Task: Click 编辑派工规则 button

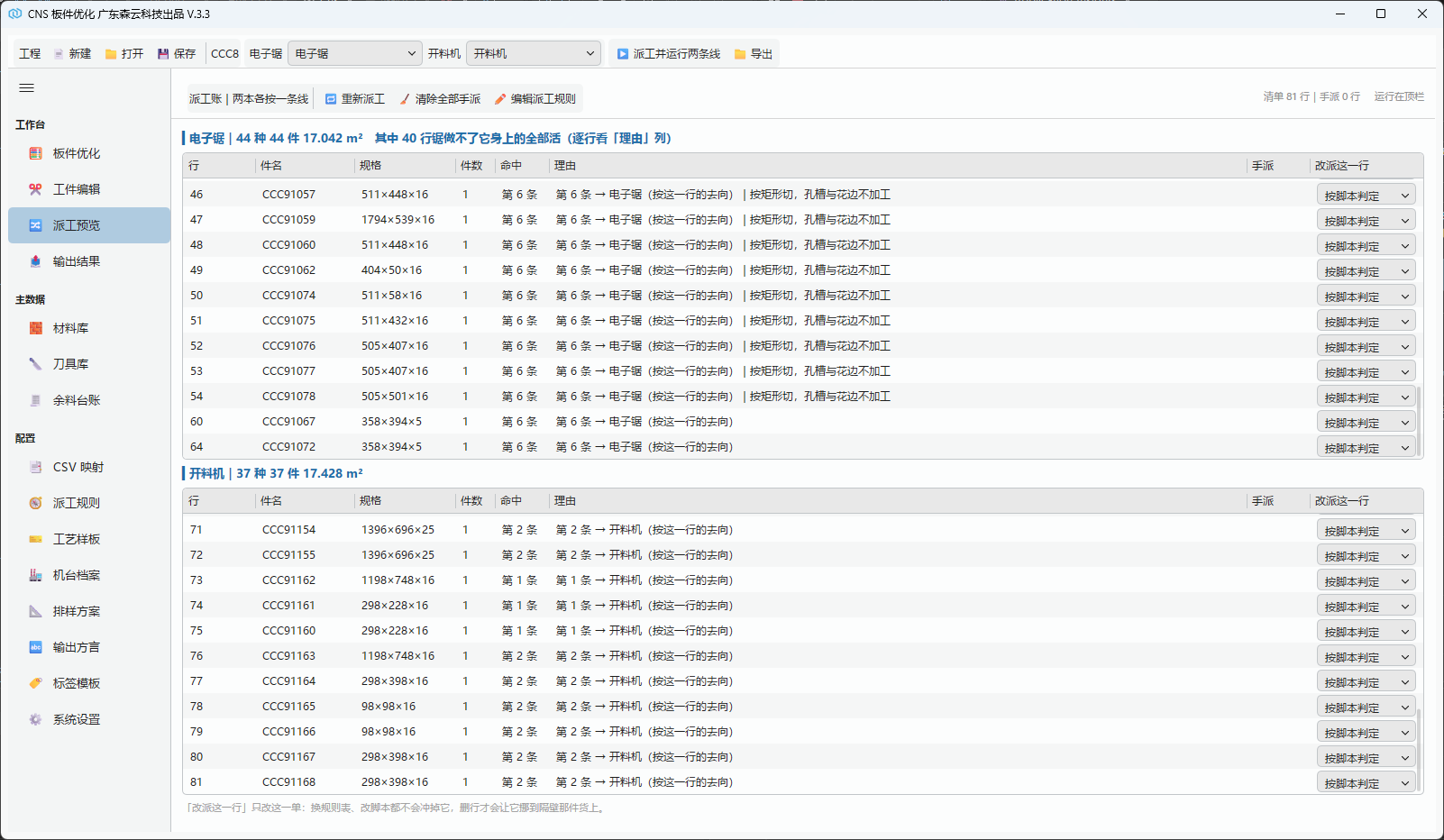Action: pyautogui.click(x=535, y=99)
